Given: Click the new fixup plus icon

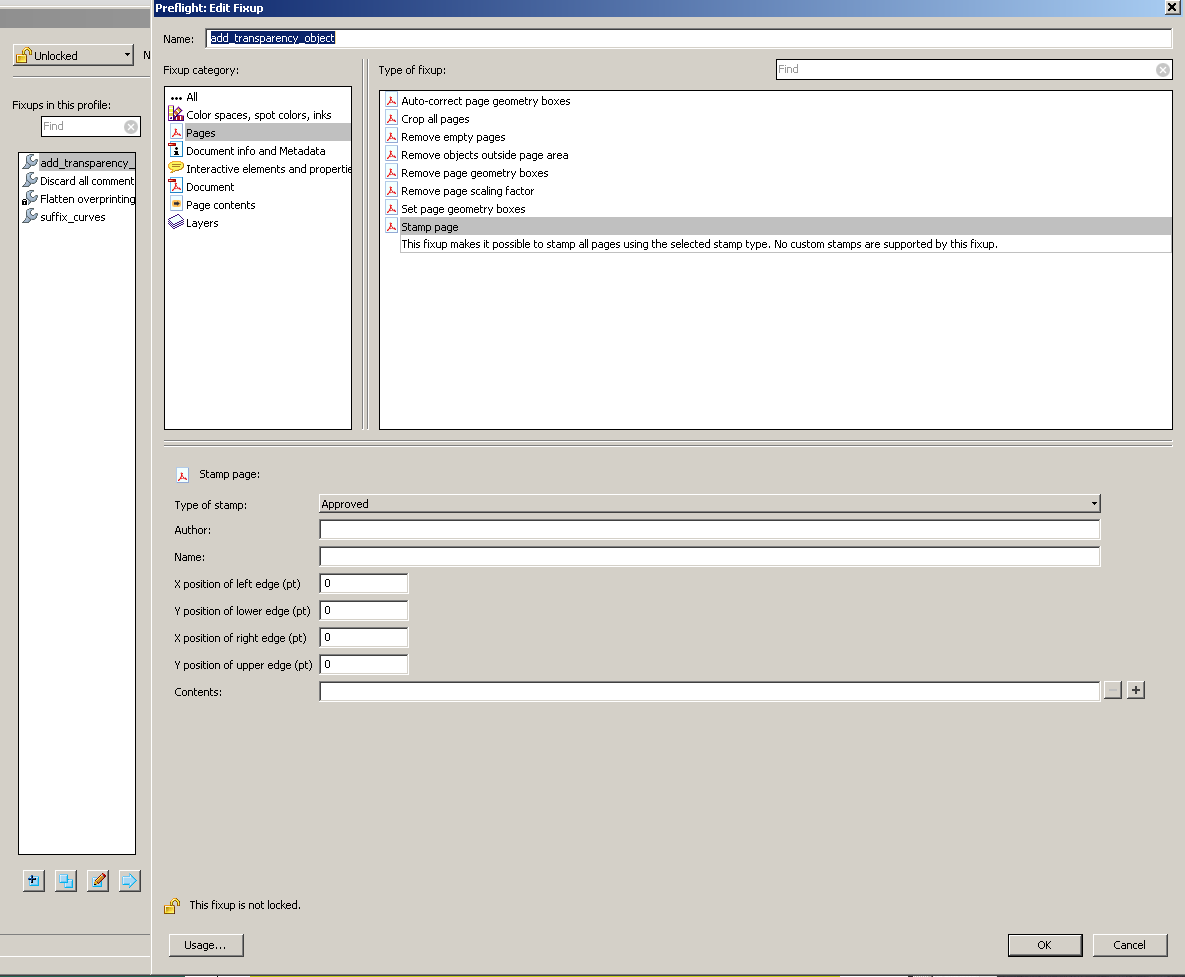Looking at the screenshot, I should pos(33,880).
